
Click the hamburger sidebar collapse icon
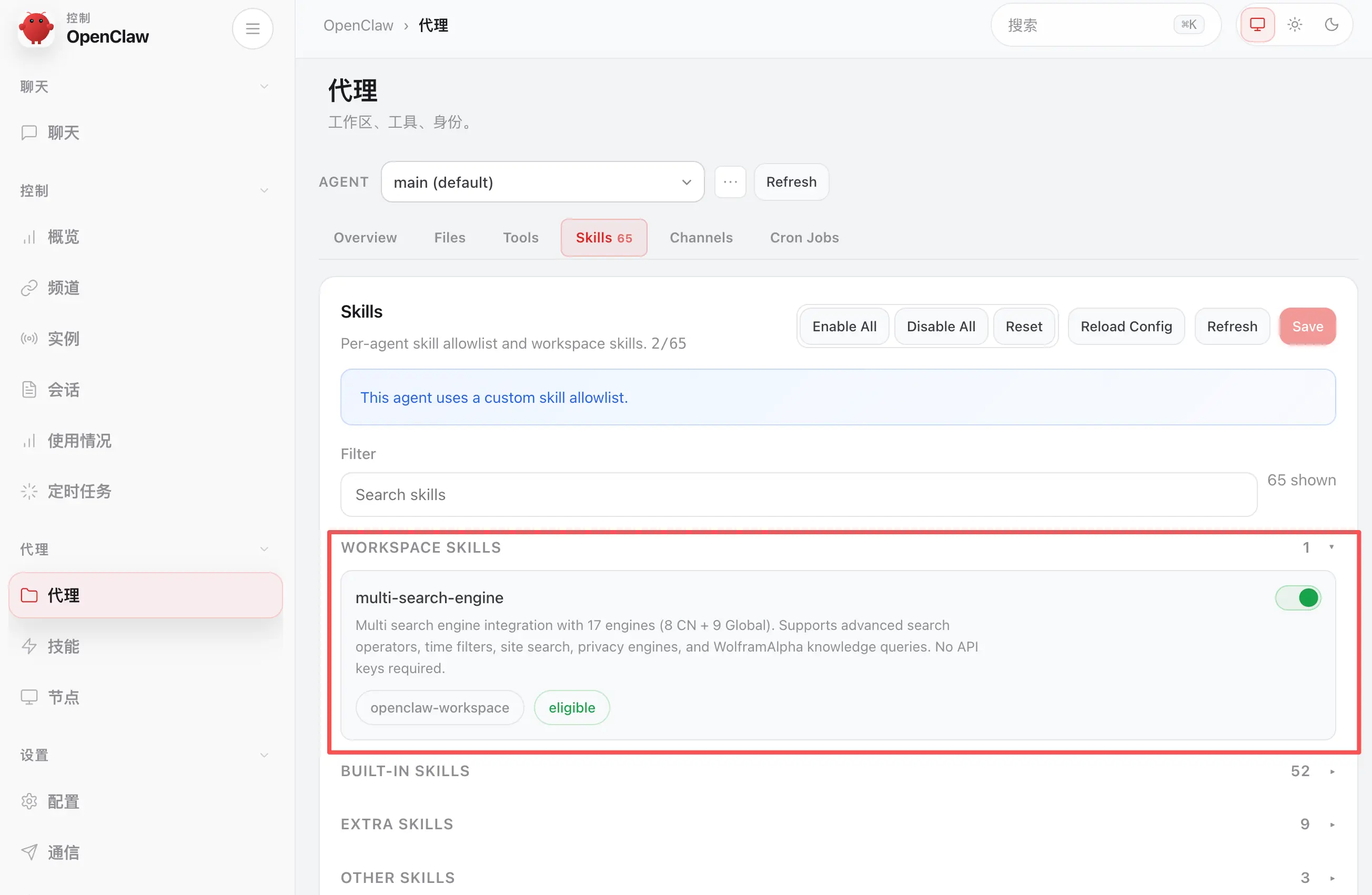[253, 28]
